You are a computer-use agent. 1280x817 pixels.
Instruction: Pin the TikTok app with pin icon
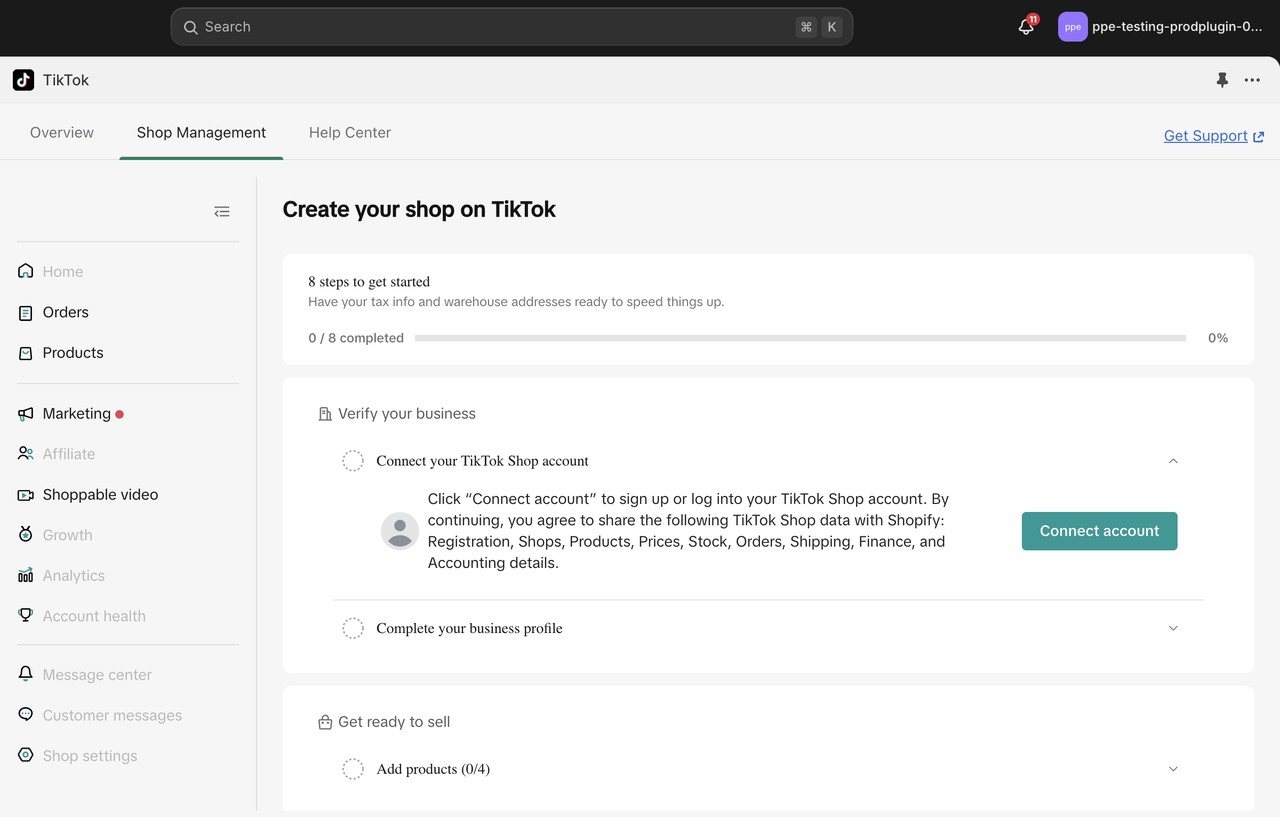click(x=1222, y=80)
